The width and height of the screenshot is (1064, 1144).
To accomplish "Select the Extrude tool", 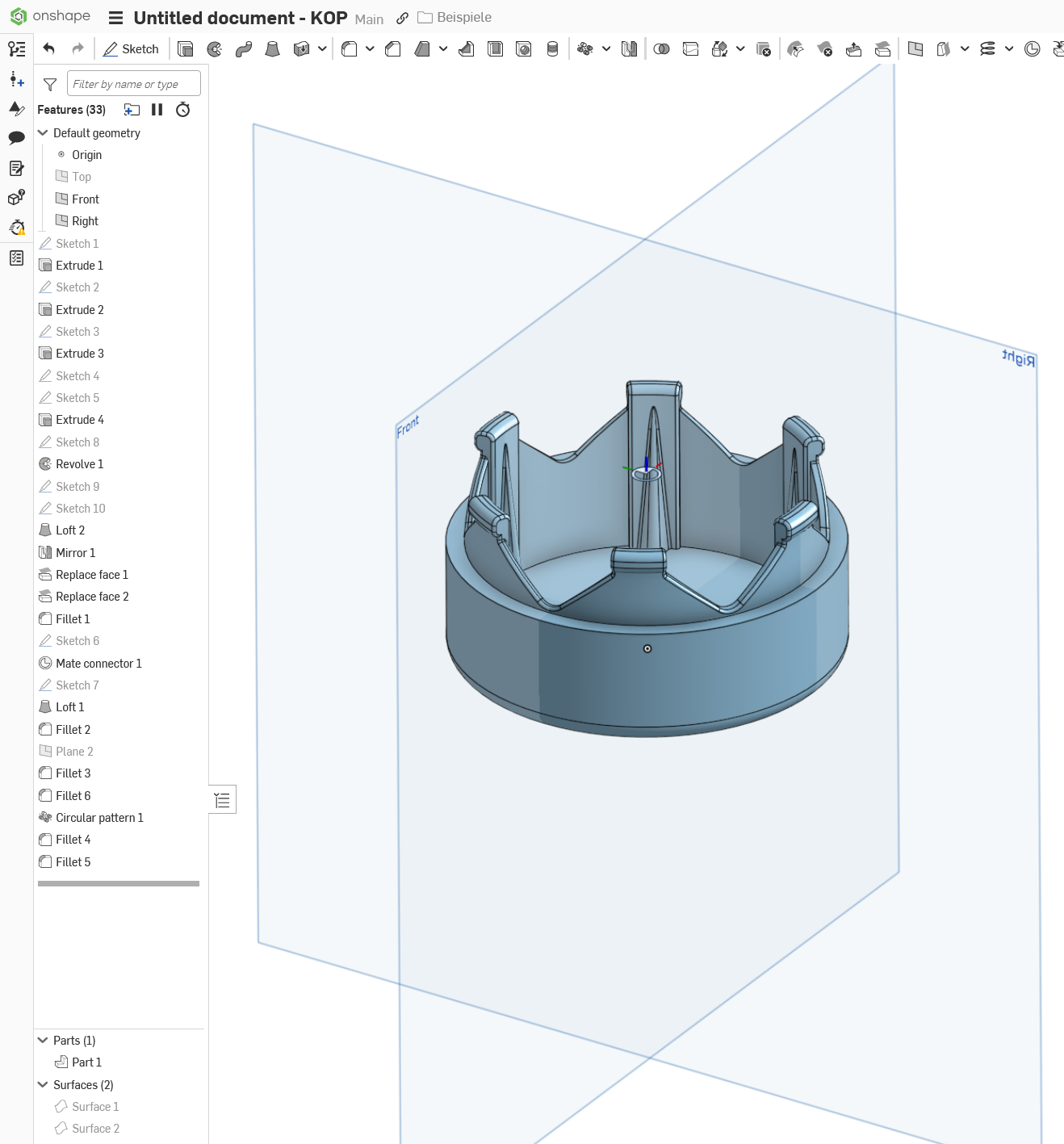I will [186, 49].
